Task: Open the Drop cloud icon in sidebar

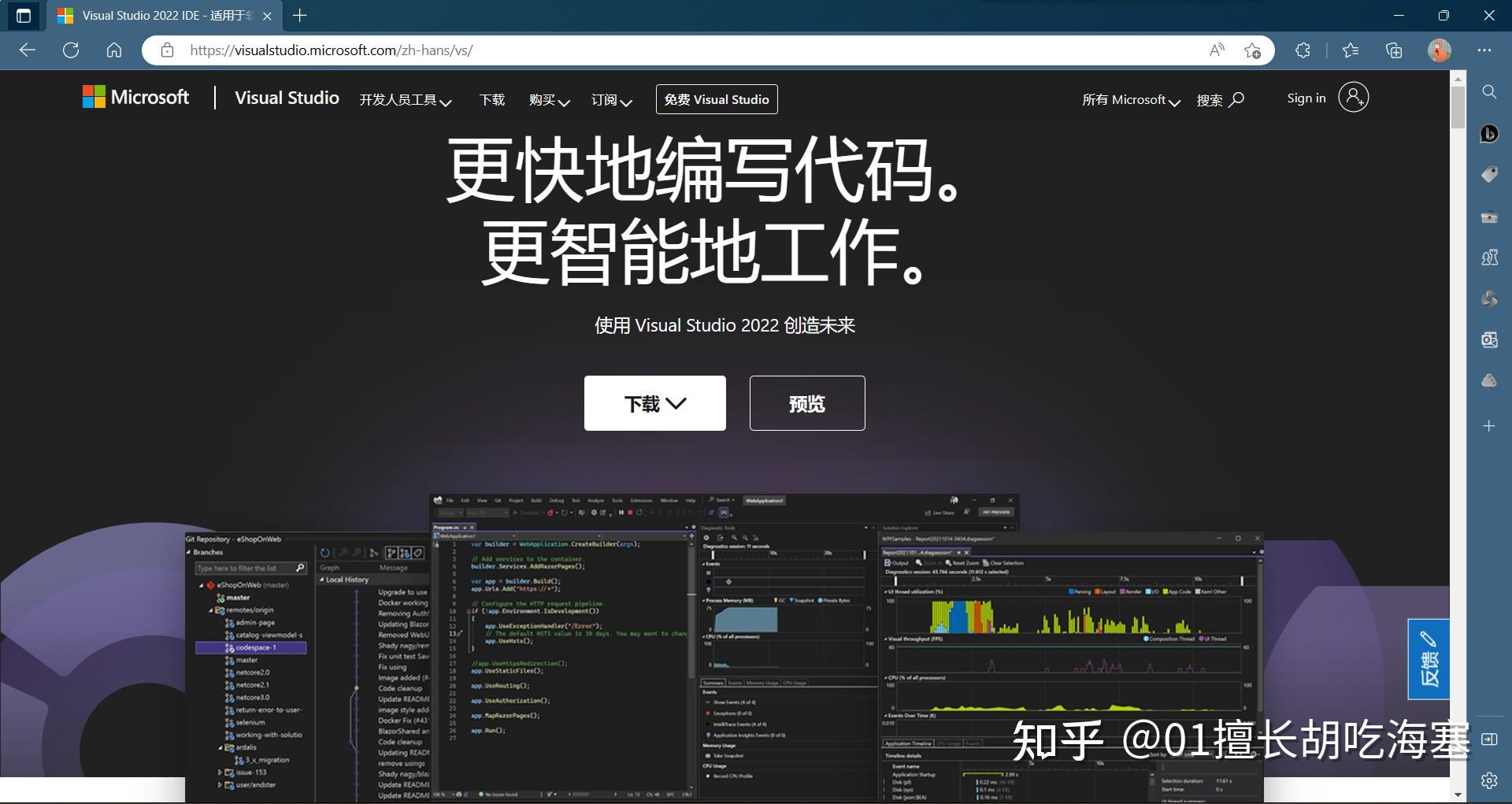Action: click(1489, 380)
